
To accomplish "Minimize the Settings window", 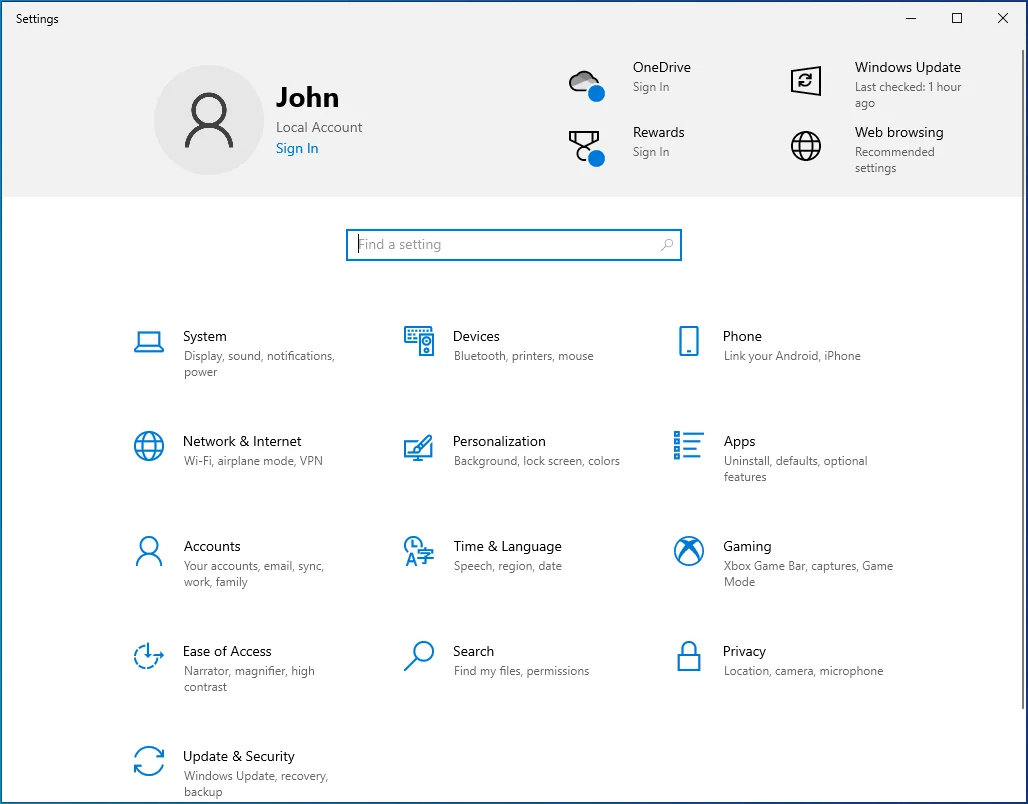I will click(x=911, y=18).
